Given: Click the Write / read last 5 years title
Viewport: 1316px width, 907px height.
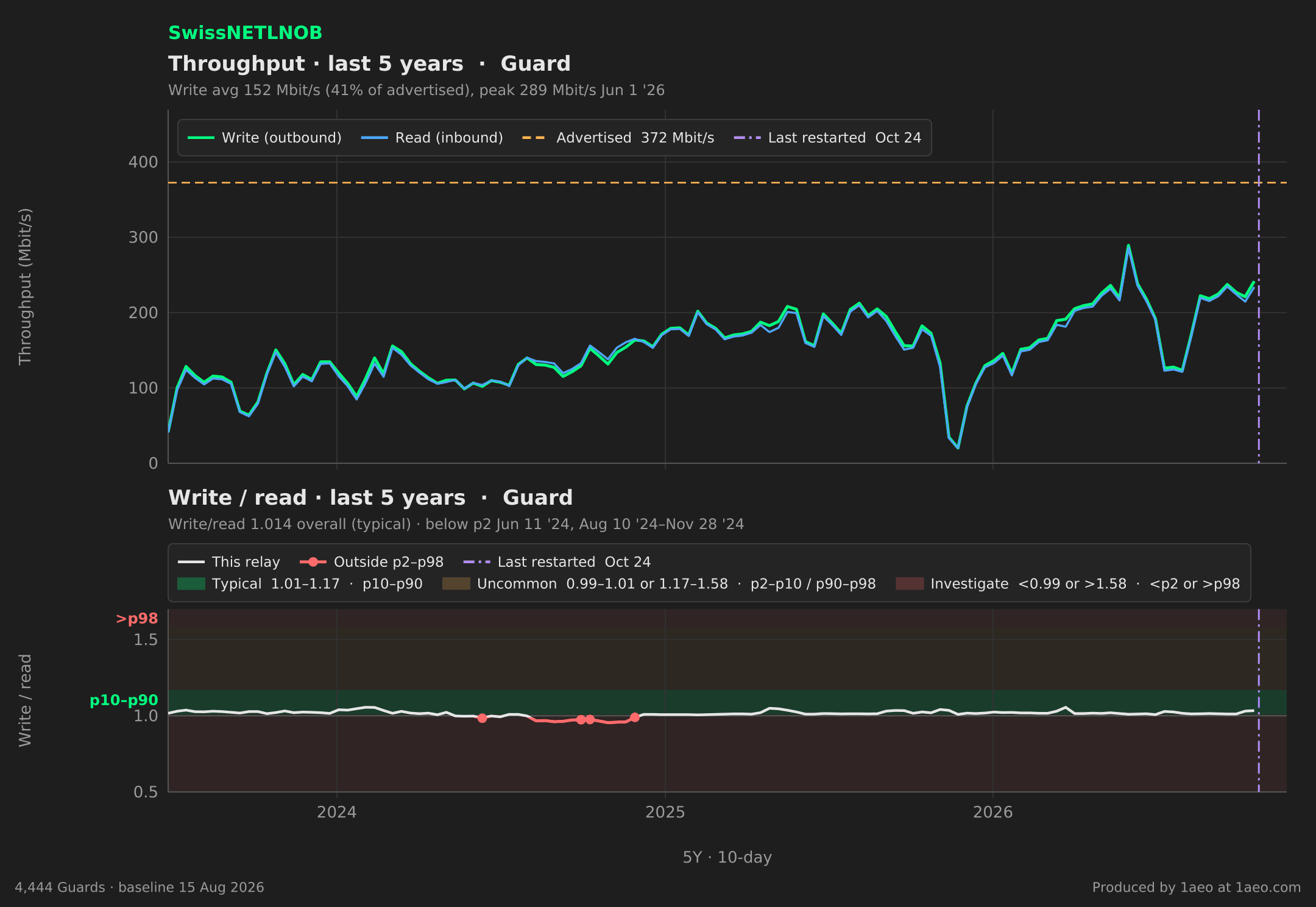Looking at the screenshot, I should click(370, 498).
